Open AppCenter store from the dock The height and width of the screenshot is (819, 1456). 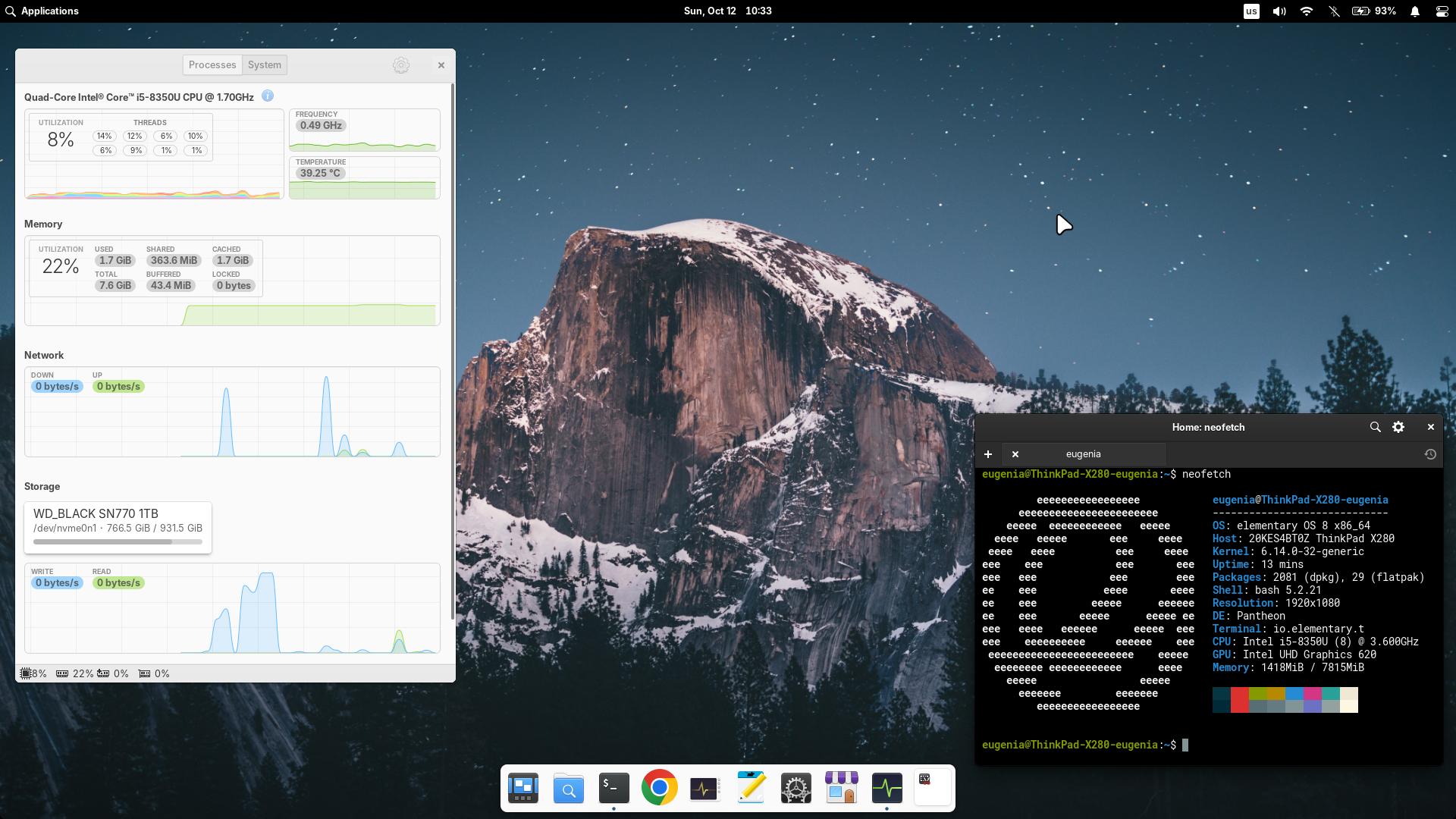(841, 788)
